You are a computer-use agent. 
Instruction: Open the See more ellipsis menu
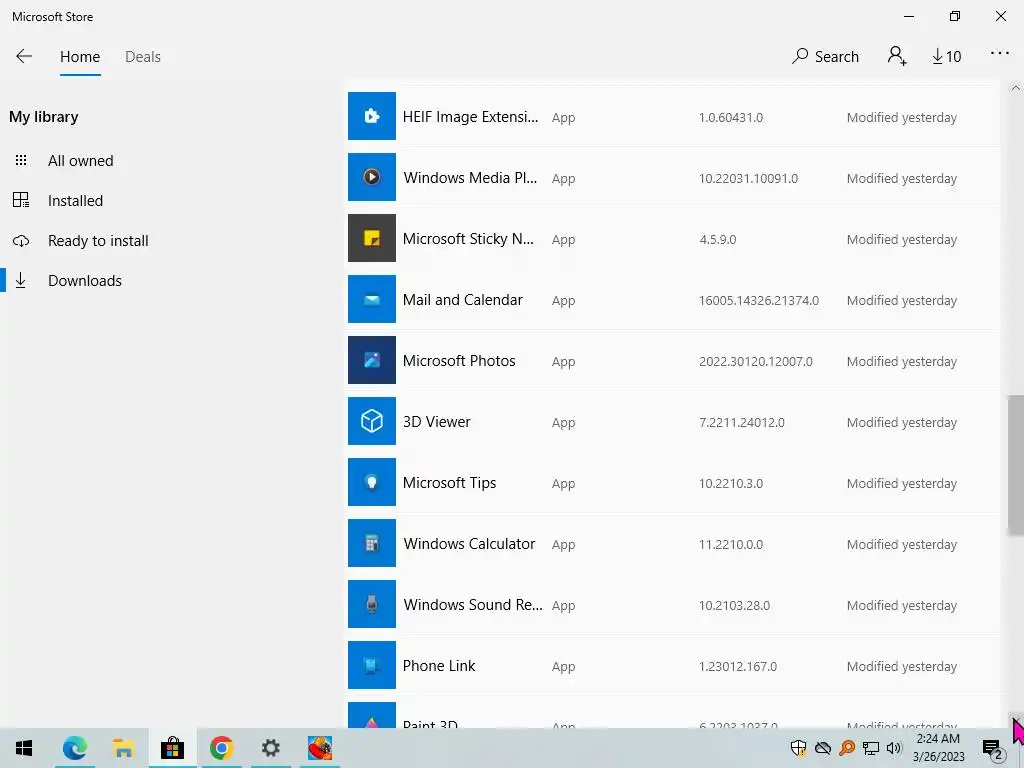click(x=1000, y=54)
